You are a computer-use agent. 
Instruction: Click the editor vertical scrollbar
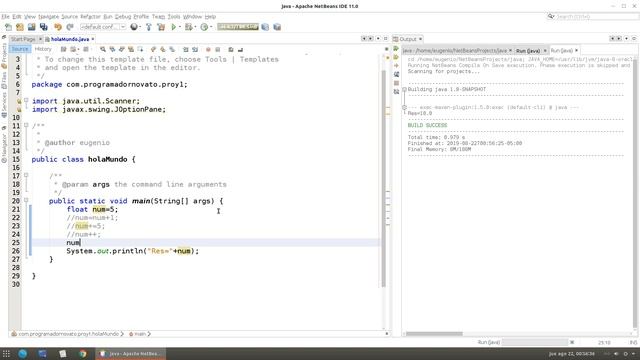pyautogui.click(x=383, y=179)
